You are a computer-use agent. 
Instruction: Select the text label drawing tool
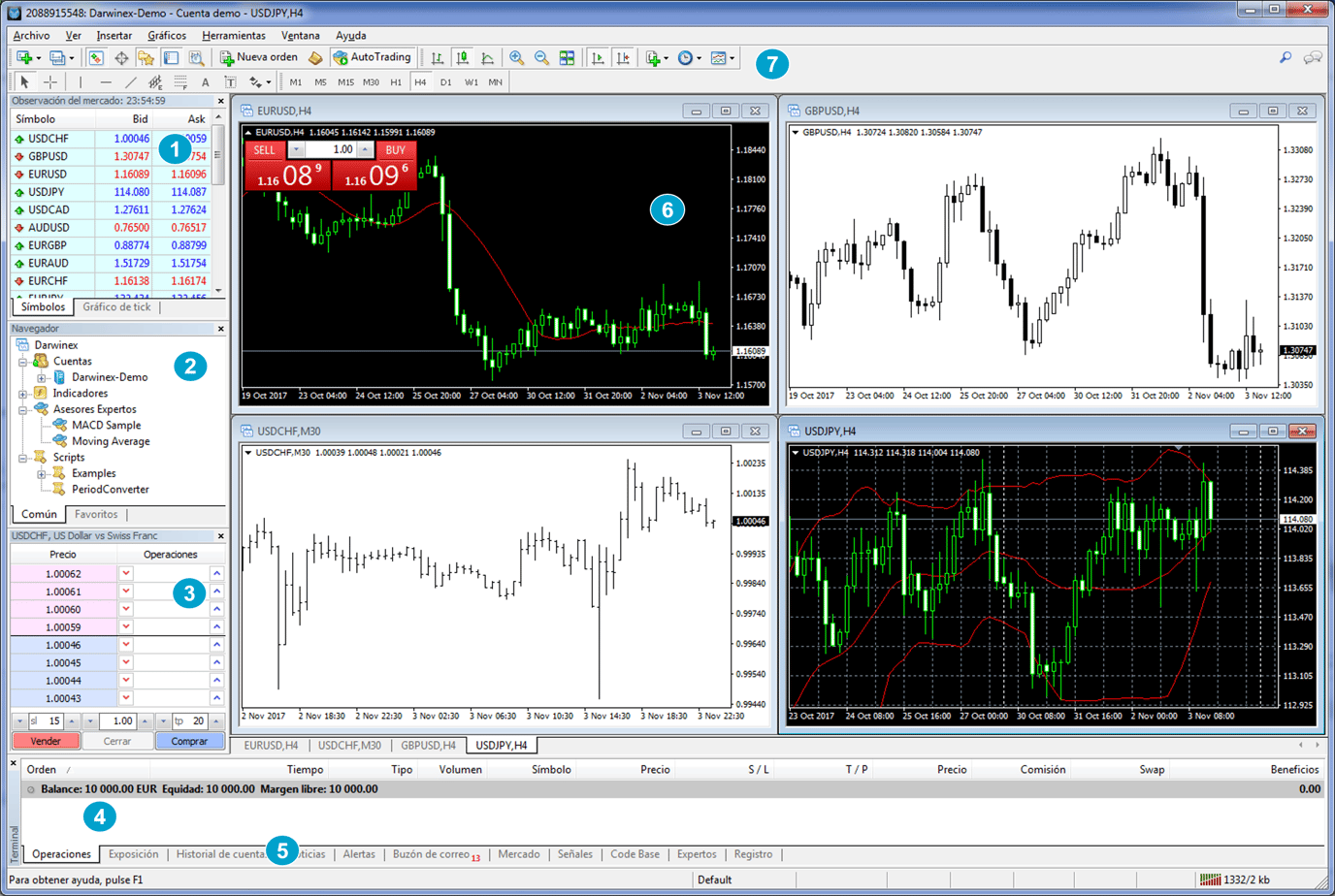pyautogui.click(x=230, y=82)
